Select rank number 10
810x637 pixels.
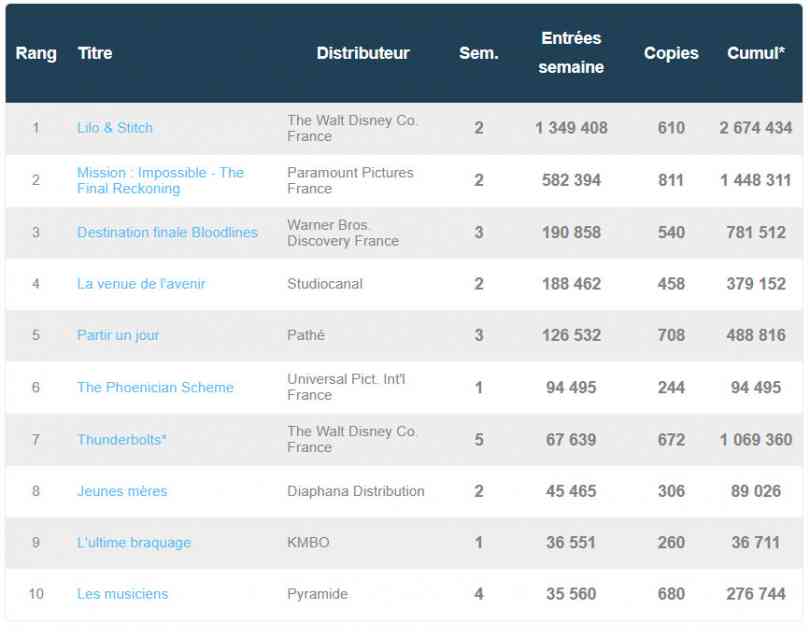pyautogui.click(x=36, y=594)
